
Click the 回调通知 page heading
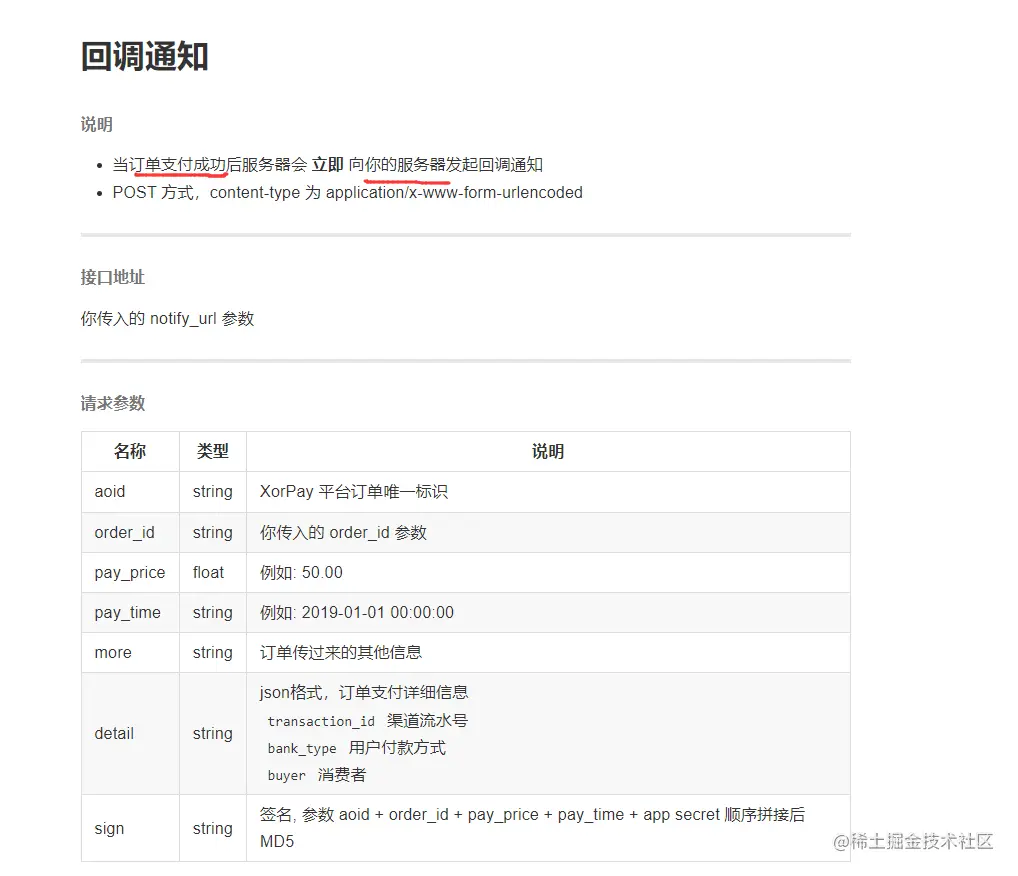coord(144,56)
